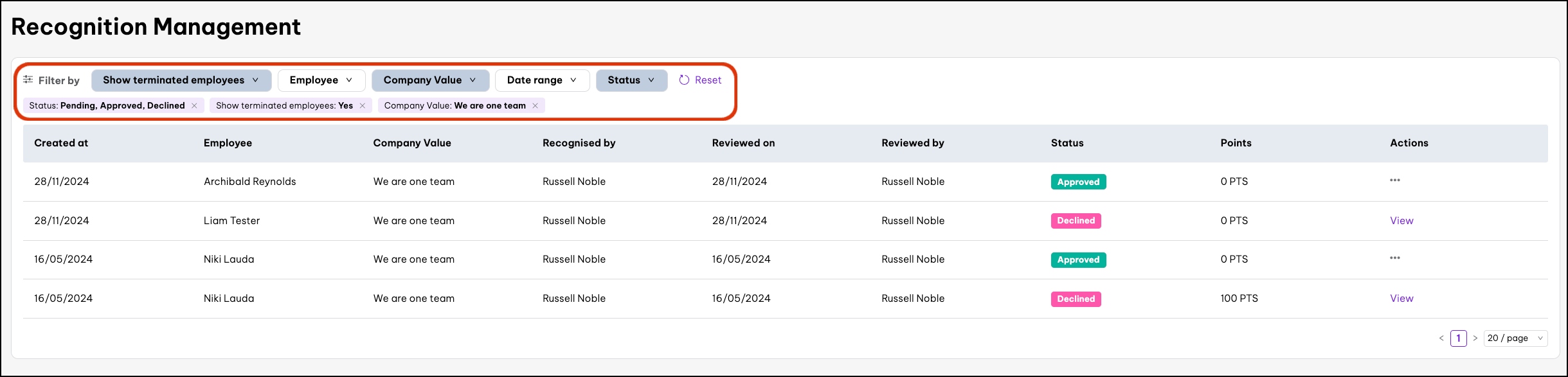Open the Date range filter
The width and height of the screenshot is (1568, 377).
pos(541,80)
